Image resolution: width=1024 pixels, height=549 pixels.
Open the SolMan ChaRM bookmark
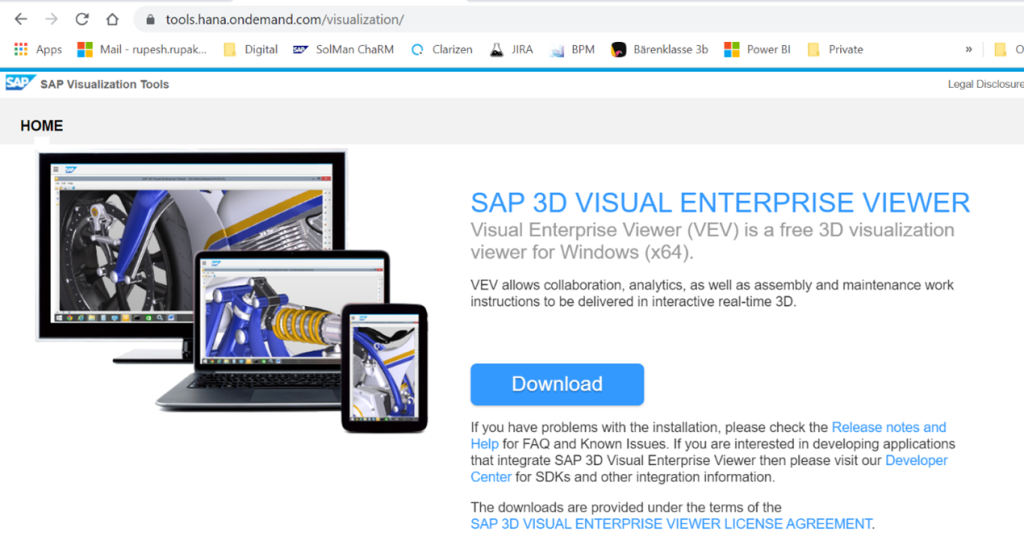coord(342,49)
